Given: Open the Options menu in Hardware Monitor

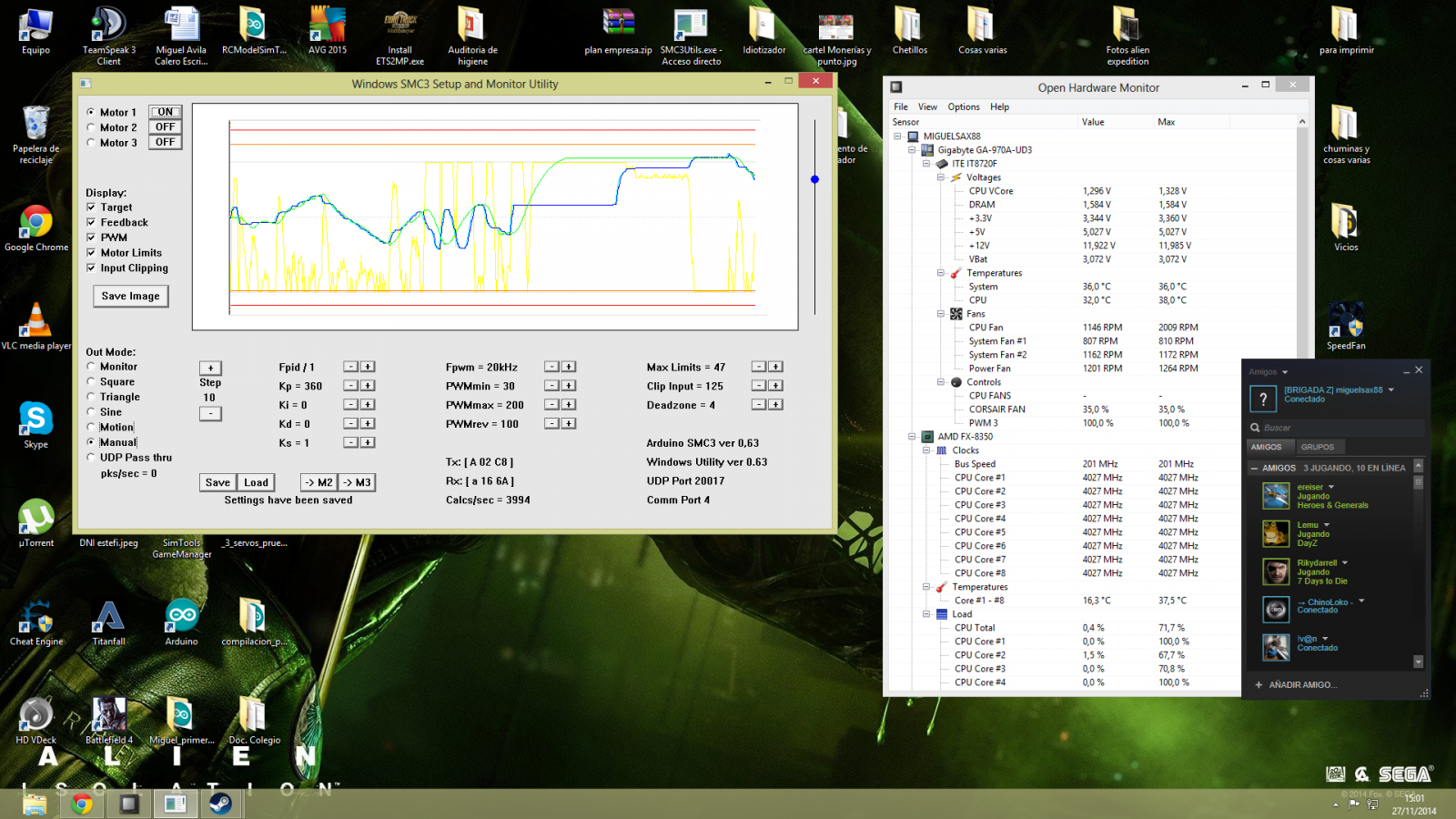Looking at the screenshot, I should (963, 106).
